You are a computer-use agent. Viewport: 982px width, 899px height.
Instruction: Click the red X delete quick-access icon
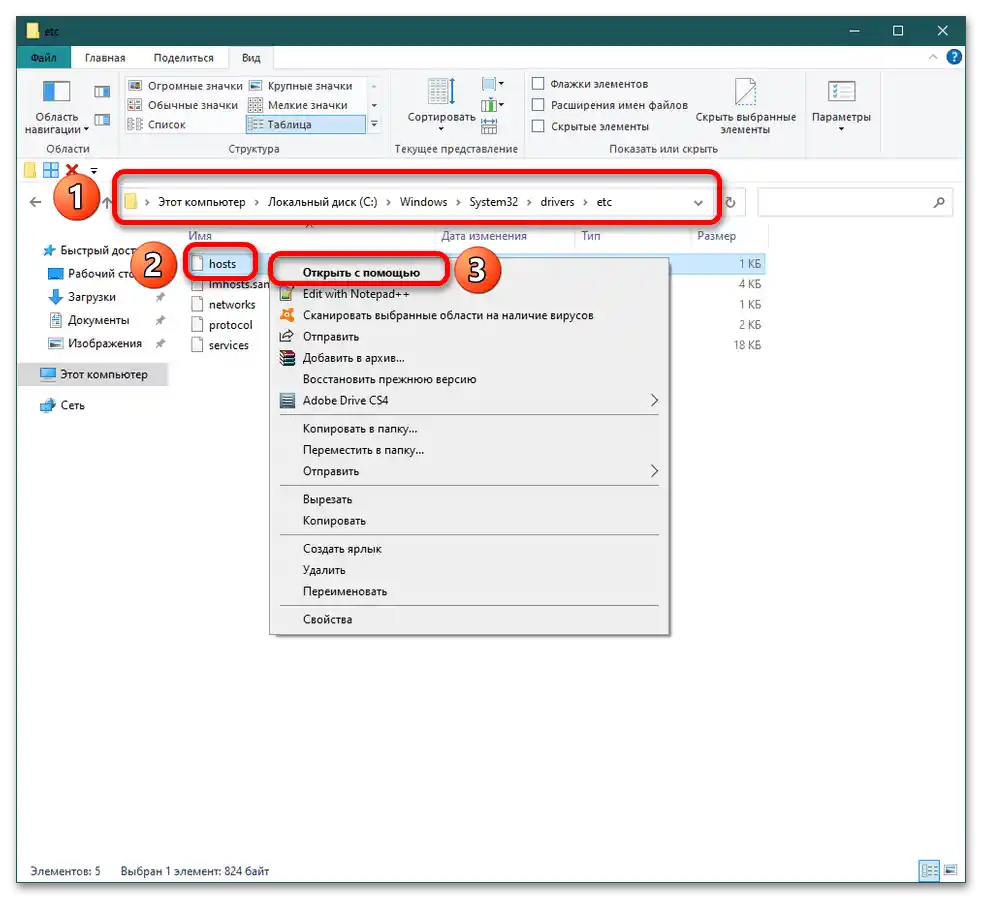point(72,170)
